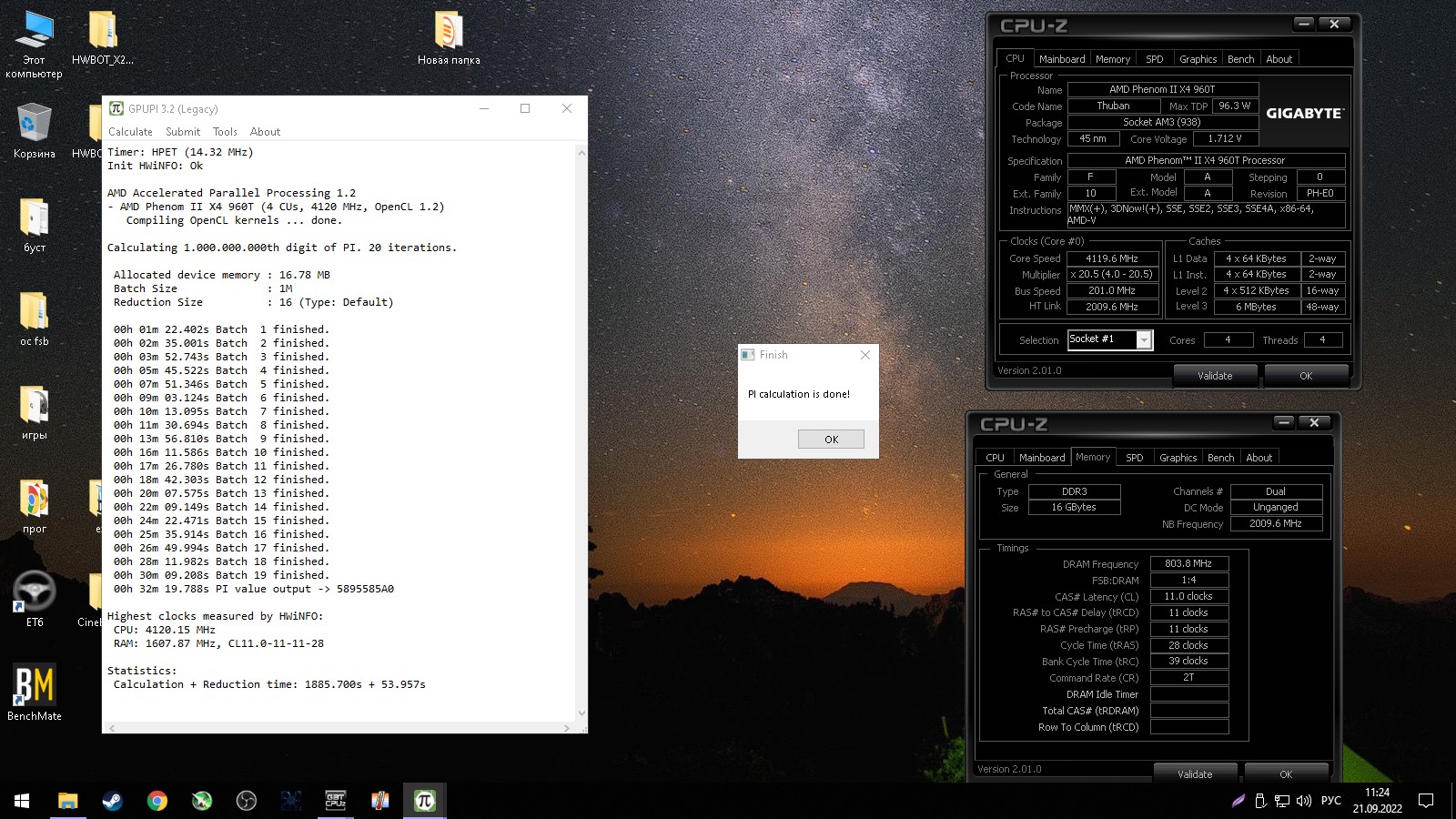Click the GPUPI vertical scrollbar up arrow

(582, 152)
